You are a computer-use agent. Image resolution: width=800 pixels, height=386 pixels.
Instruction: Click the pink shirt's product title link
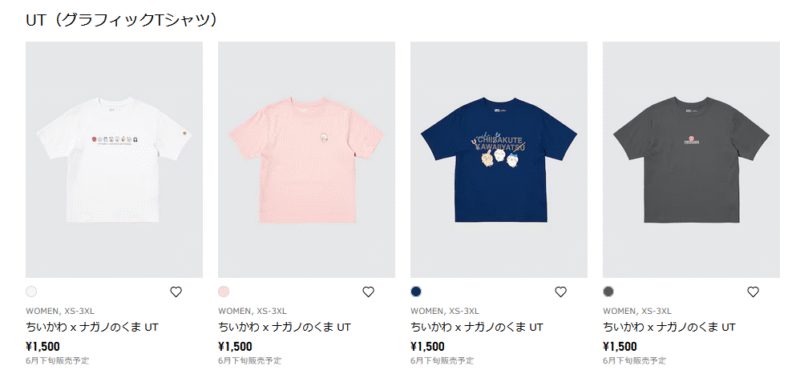(x=284, y=327)
